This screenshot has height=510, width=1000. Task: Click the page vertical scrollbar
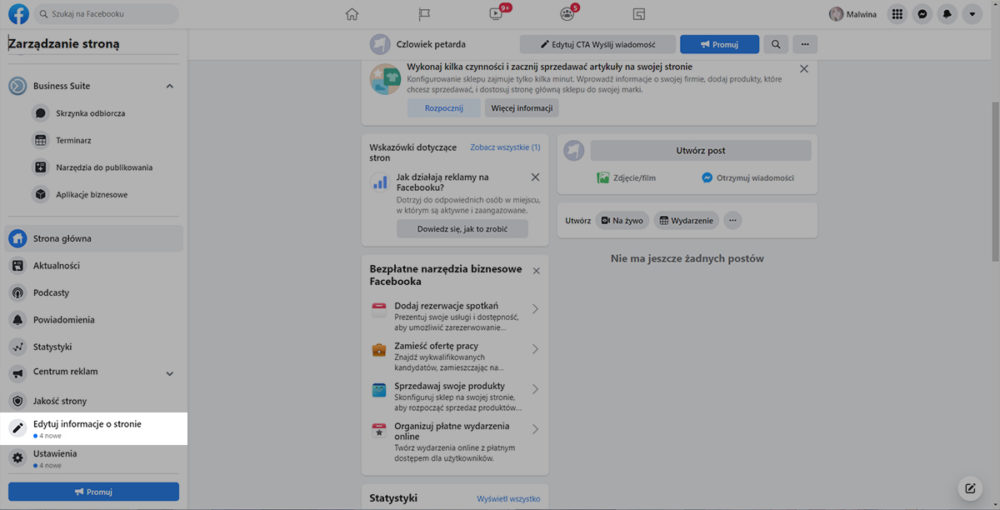coord(996,182)
